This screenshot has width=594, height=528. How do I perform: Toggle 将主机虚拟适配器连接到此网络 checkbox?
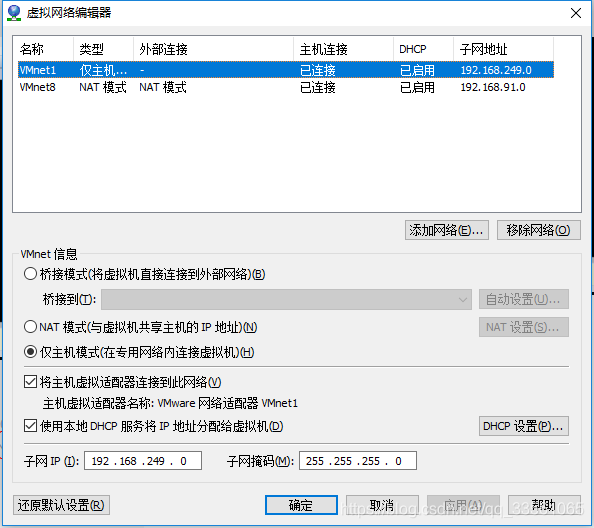[30, 382]
